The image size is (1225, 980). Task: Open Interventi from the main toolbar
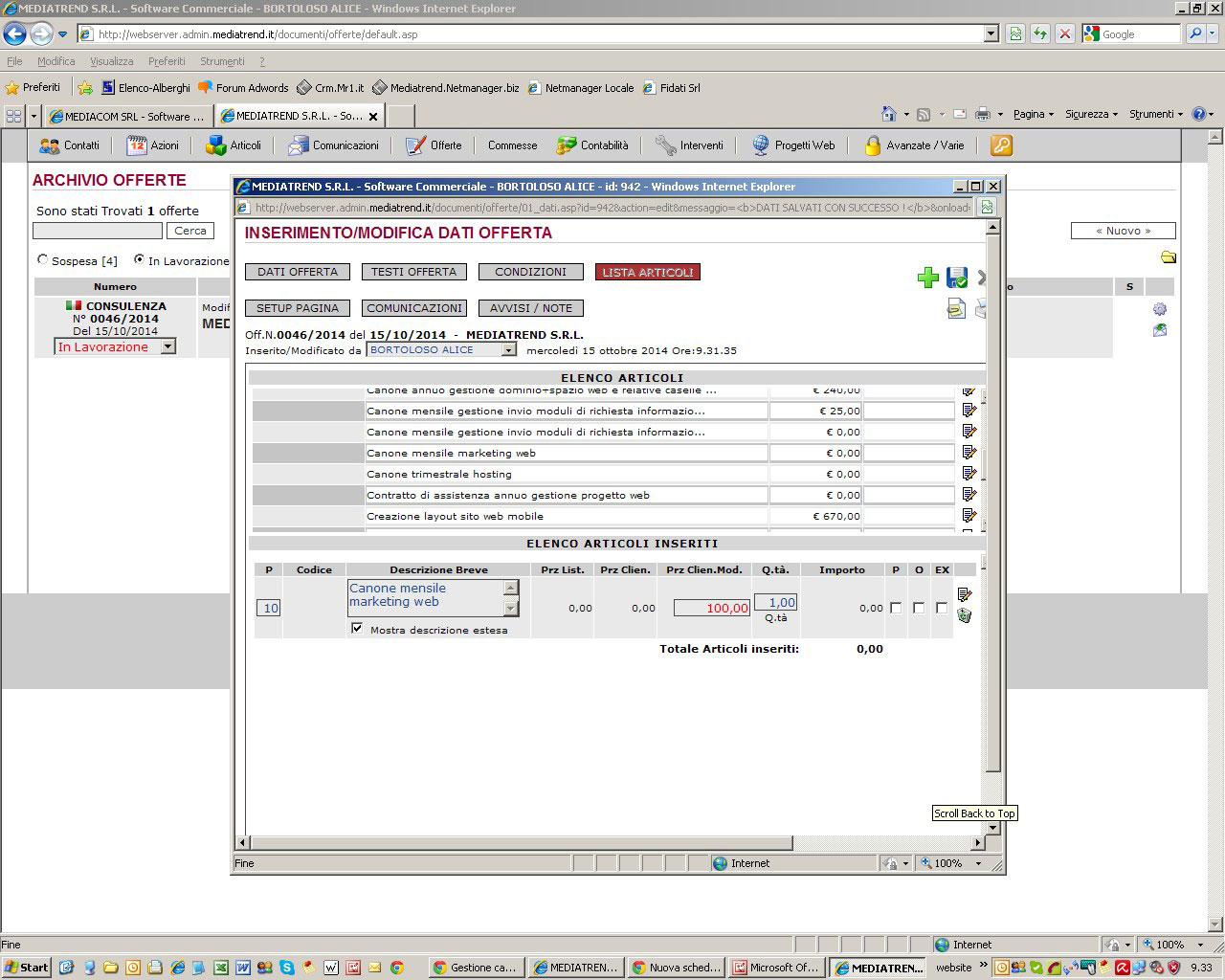689,145
